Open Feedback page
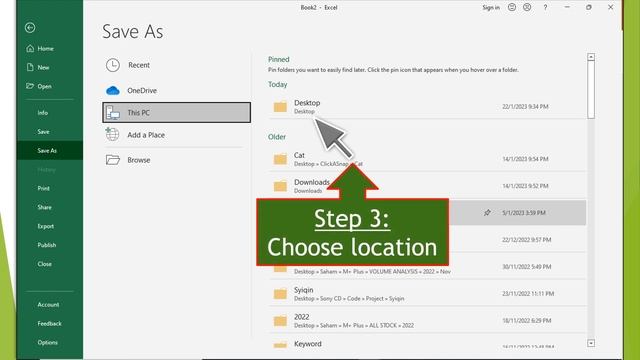 49,323
